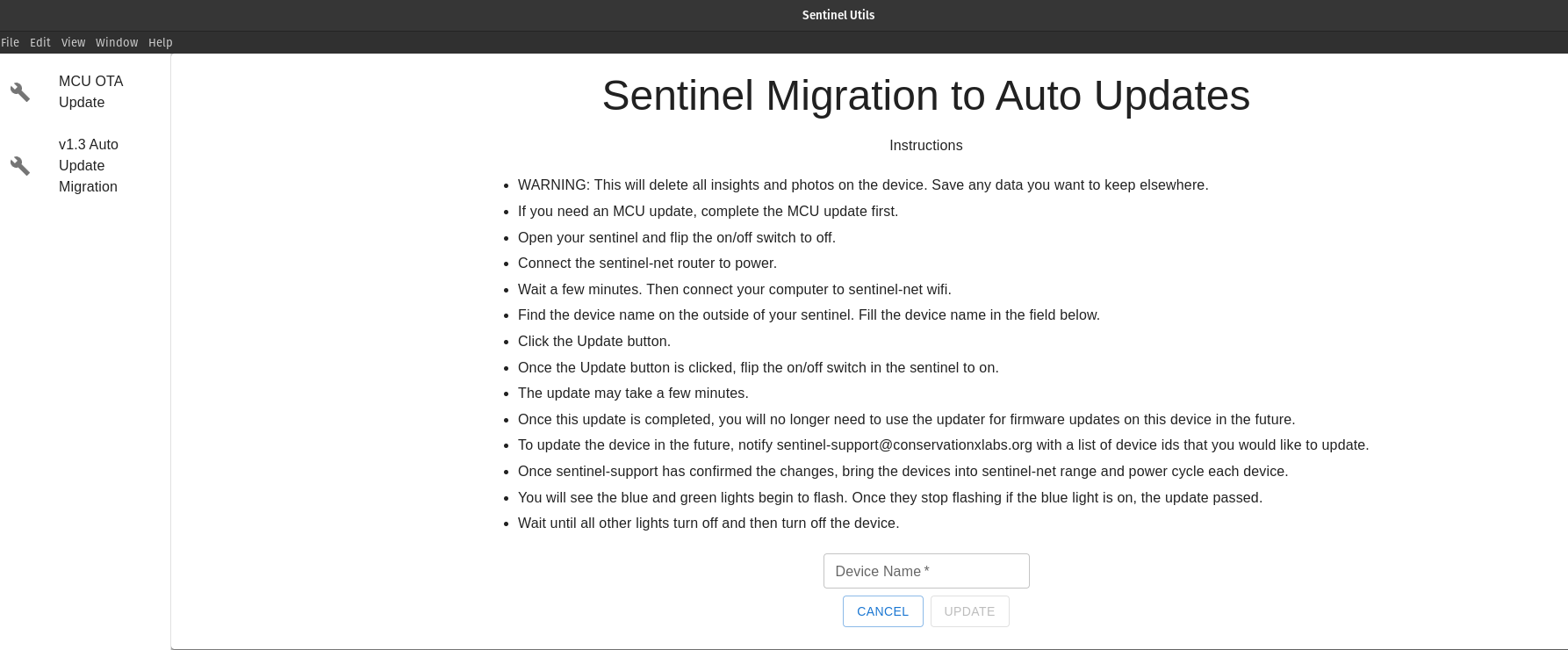Click the Instructions subtitle text

click(925, 146)
